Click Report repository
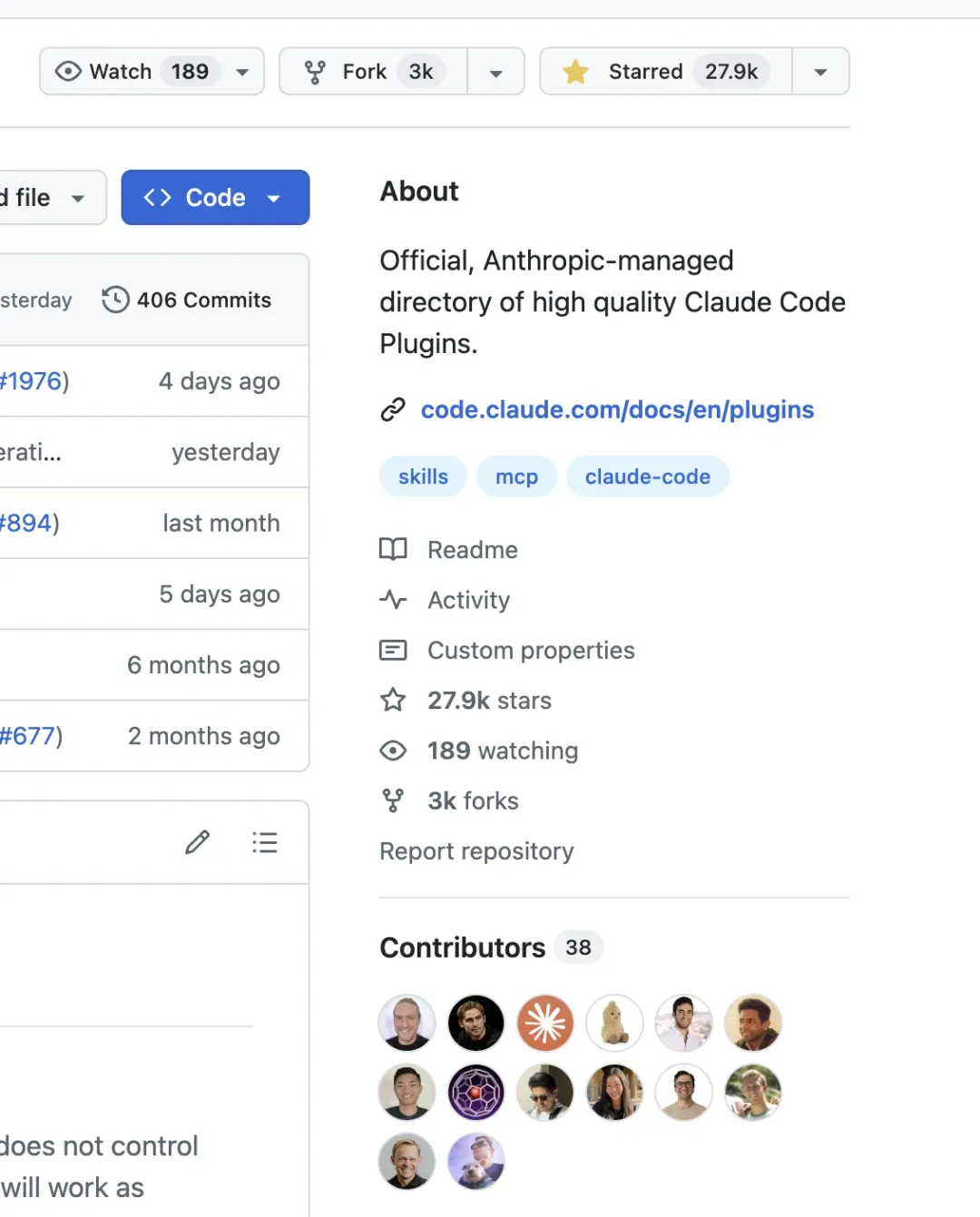Viewport: 980px width, 1217px height. tap(476, 851)
